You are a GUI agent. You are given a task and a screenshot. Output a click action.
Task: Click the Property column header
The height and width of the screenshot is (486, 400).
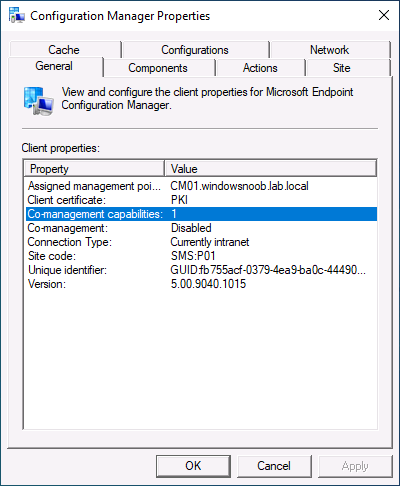click(x=94, y=168)
